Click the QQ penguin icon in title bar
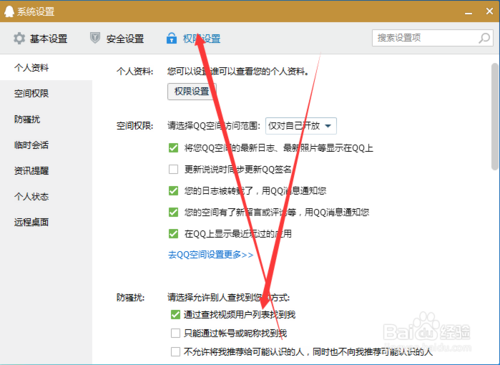The height and width of the screenshot is (365, 500). [x=9, y=11]
